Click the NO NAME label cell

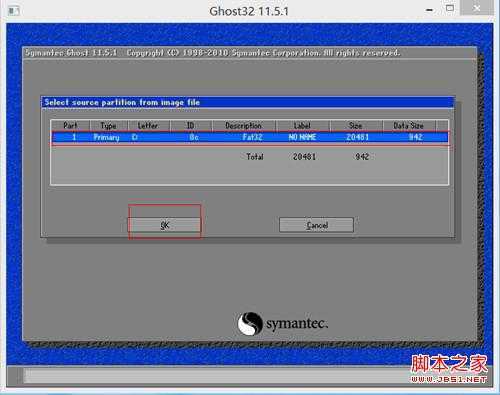302,137
